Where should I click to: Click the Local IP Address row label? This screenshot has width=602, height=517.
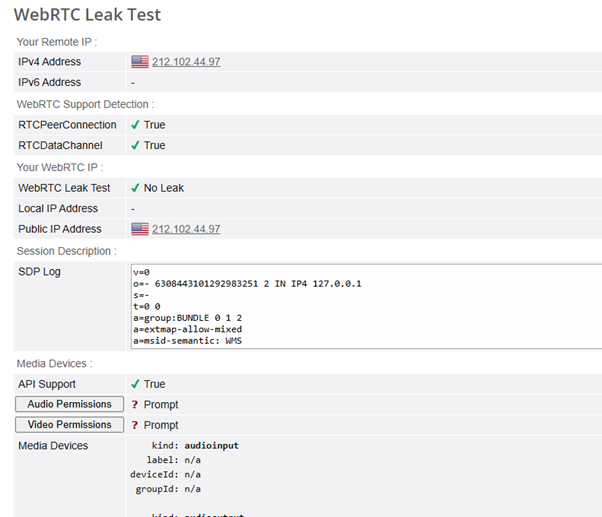(58, 208)
